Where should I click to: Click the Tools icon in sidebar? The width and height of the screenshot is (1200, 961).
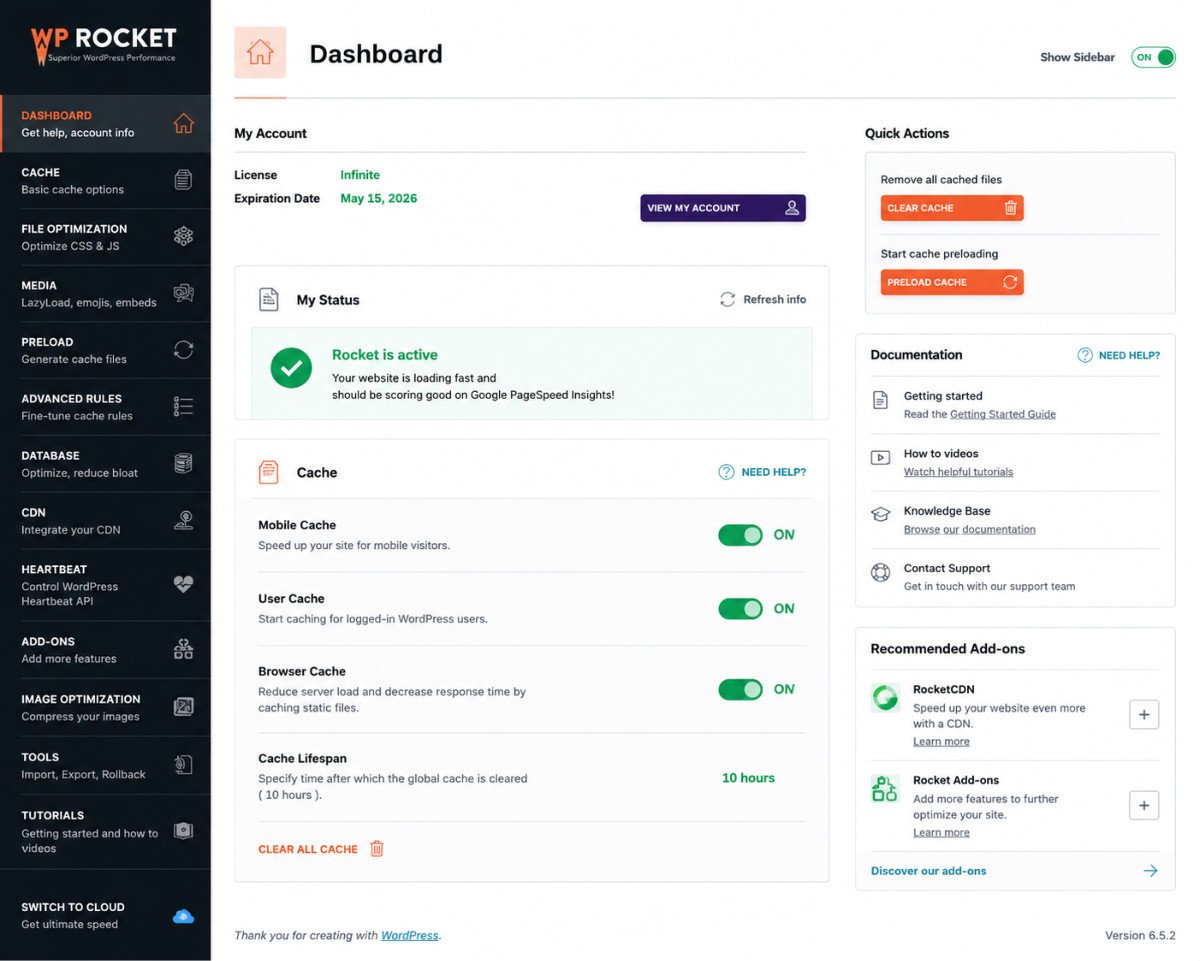coord(183,765)
